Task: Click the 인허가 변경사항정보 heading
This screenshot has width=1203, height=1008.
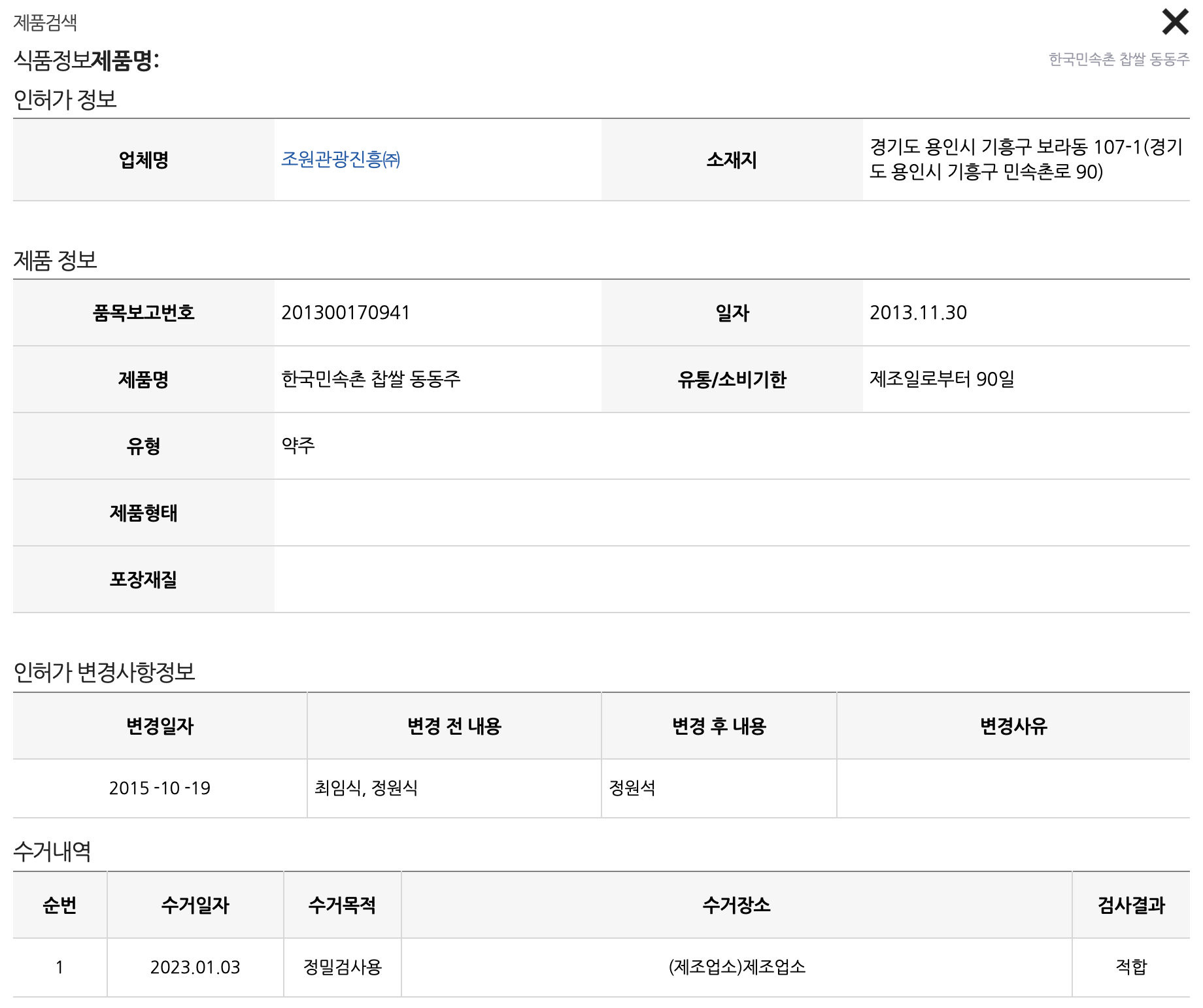Action: (104, 672)
